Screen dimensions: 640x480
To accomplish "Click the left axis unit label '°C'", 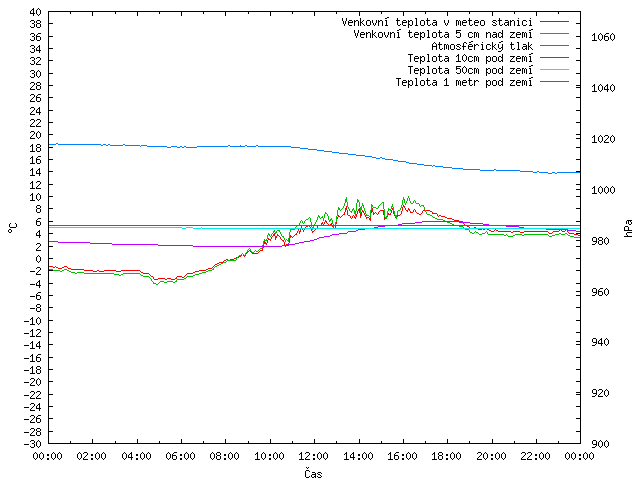I will tap(13, 228).
